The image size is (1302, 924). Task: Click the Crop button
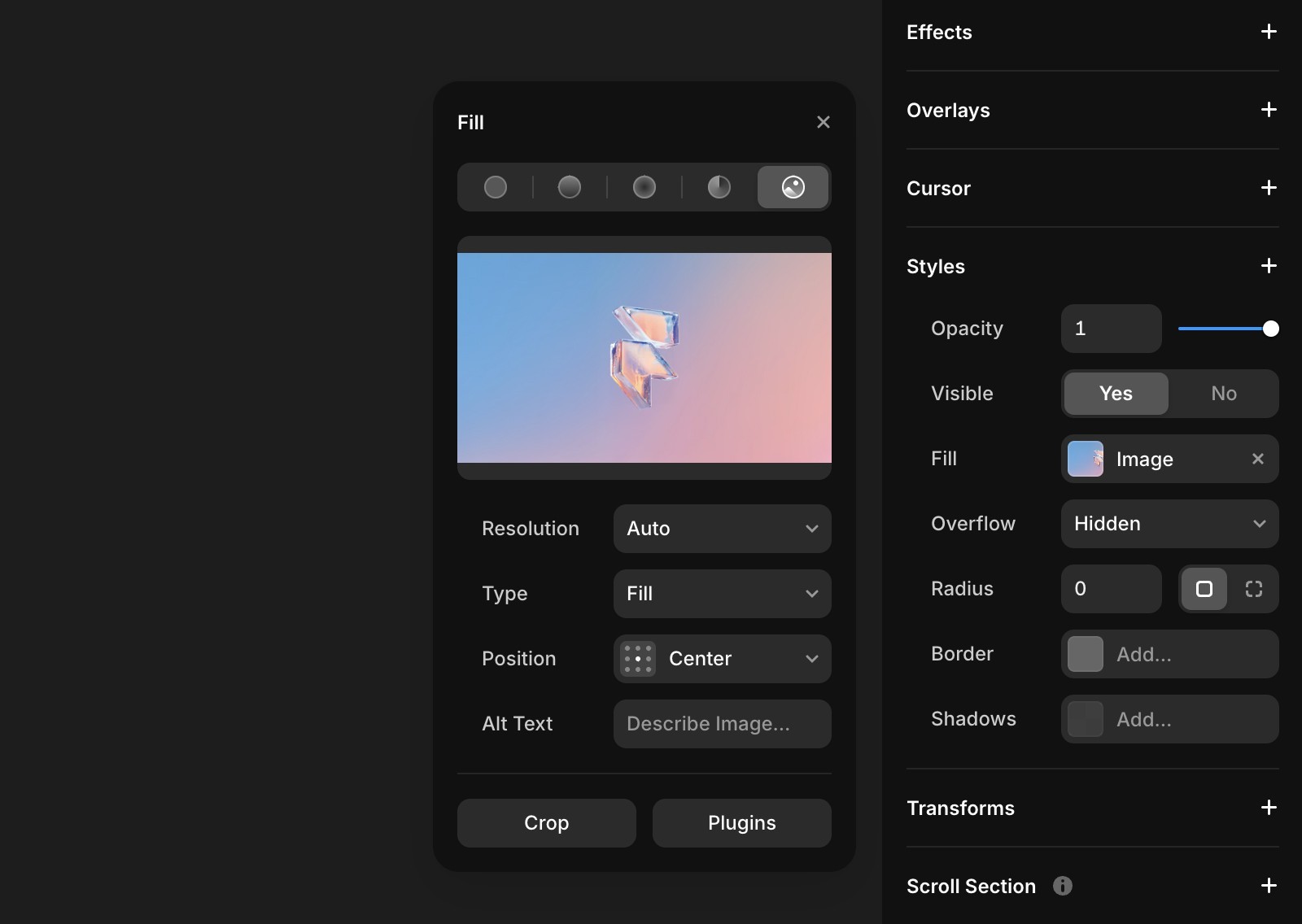click(547, 823)
